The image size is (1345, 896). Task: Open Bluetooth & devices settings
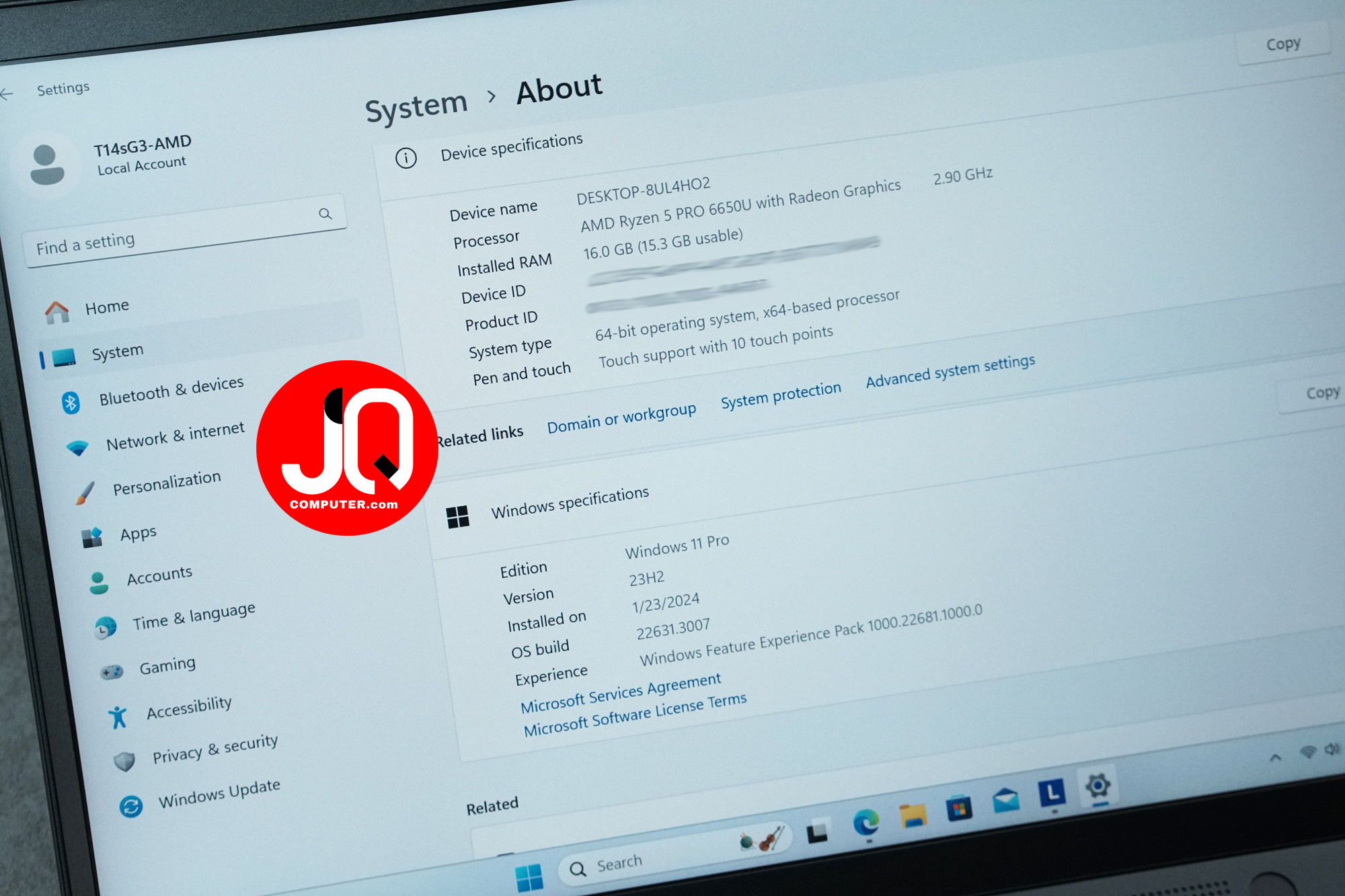[x=171, y=391]
